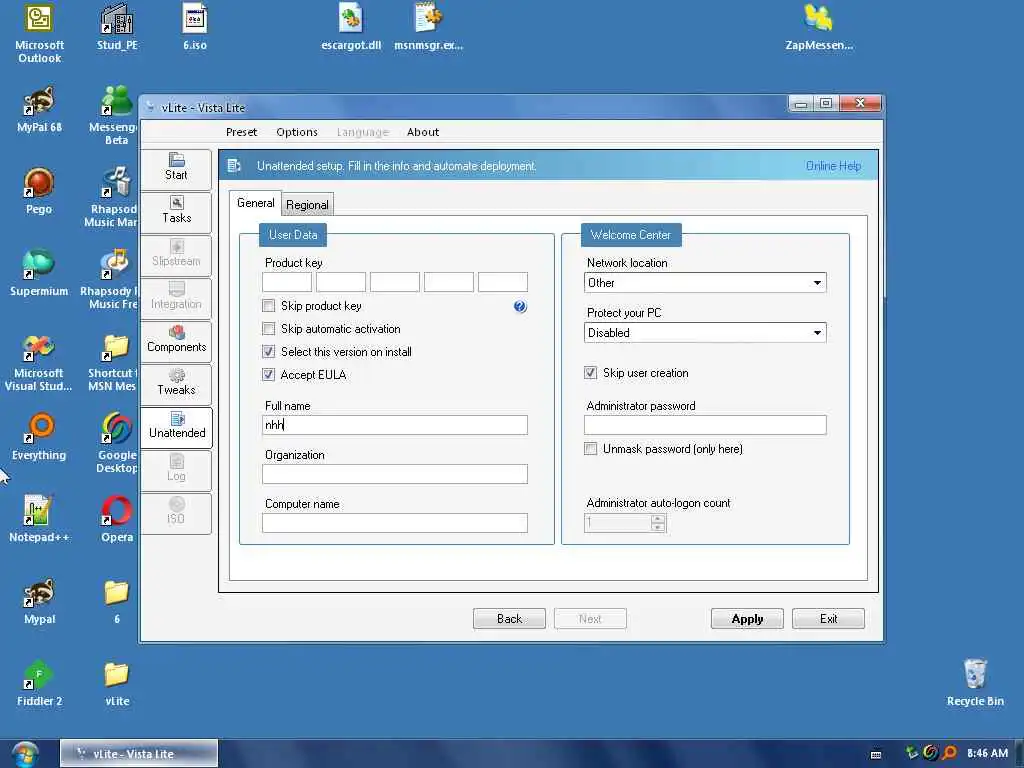Select Notepad++ desktop shortcut
The image size is (1024, 768).
(x=39, y=520)
